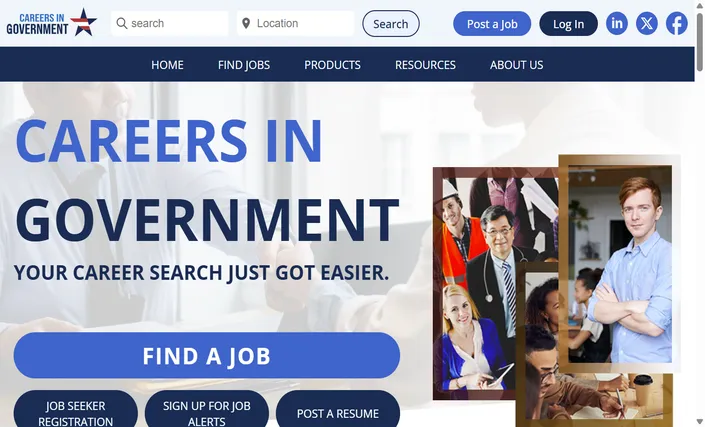Click the FIND A JOB button
705x427 pixels.
207,356
